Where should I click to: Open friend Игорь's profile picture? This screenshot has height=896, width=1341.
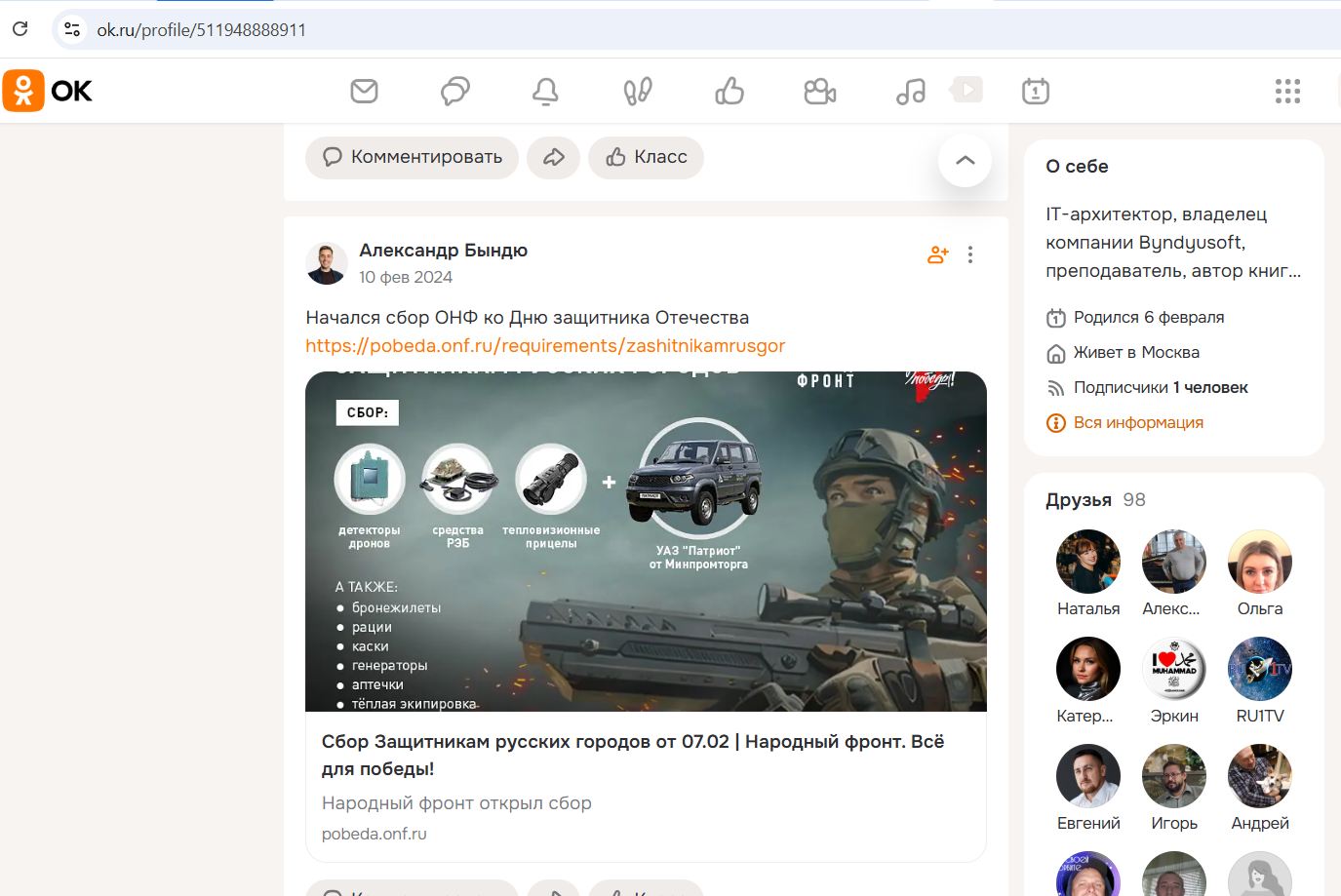tap(1174, 776)
